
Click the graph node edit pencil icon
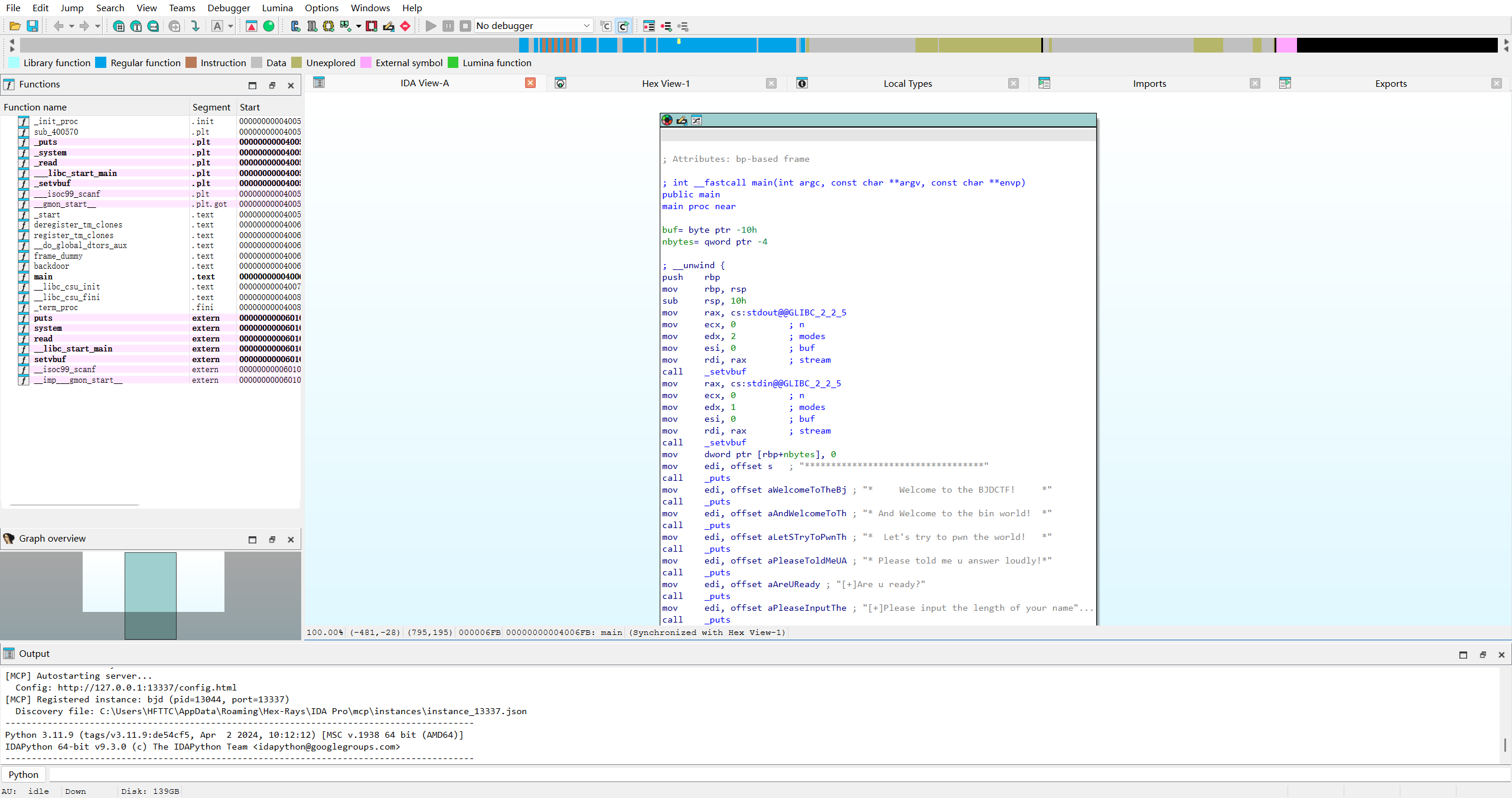click(682, 120)
